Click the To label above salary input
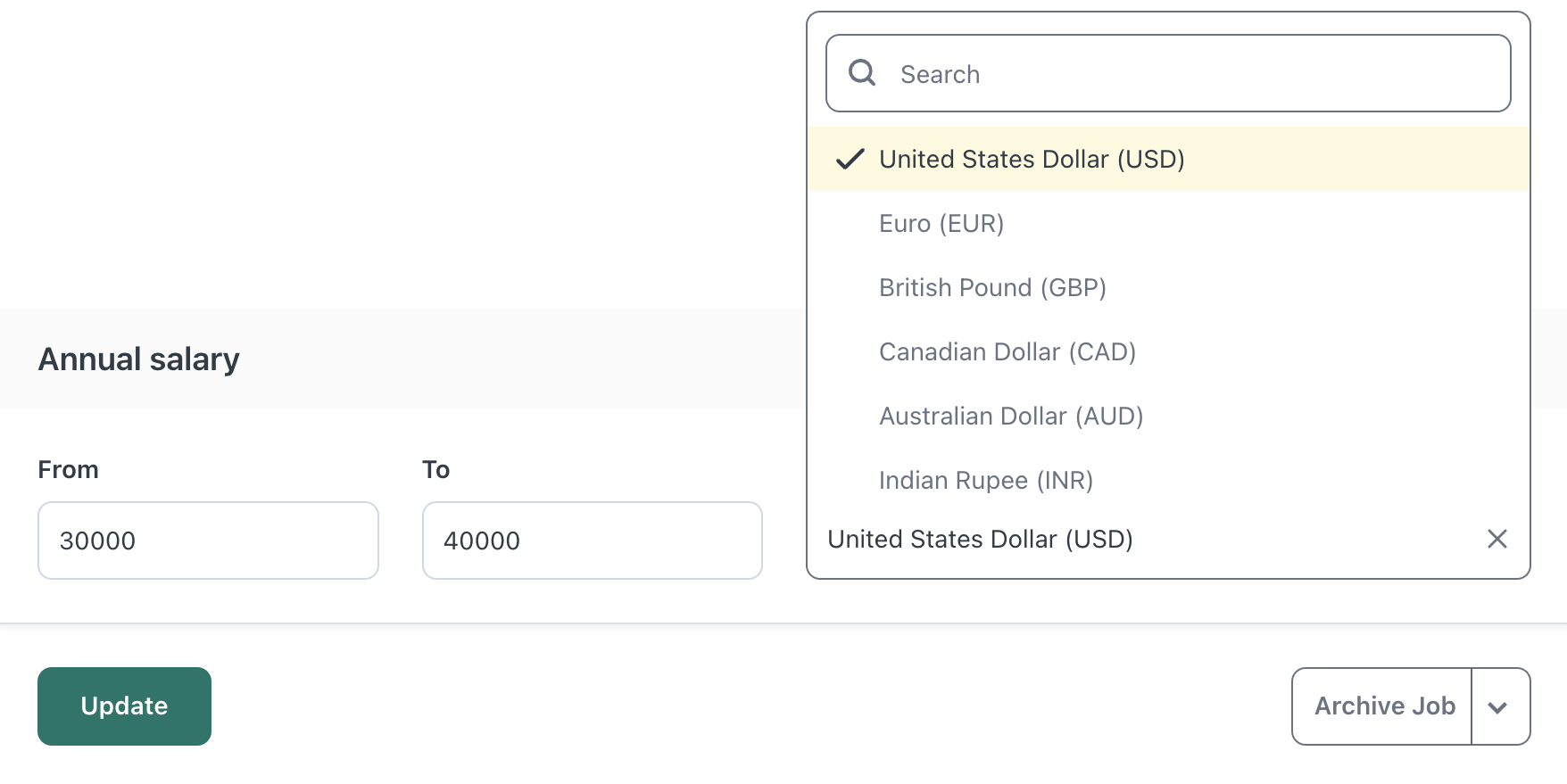The width and height of the screenshot is (1567, 784). click(x=435, y=470)
